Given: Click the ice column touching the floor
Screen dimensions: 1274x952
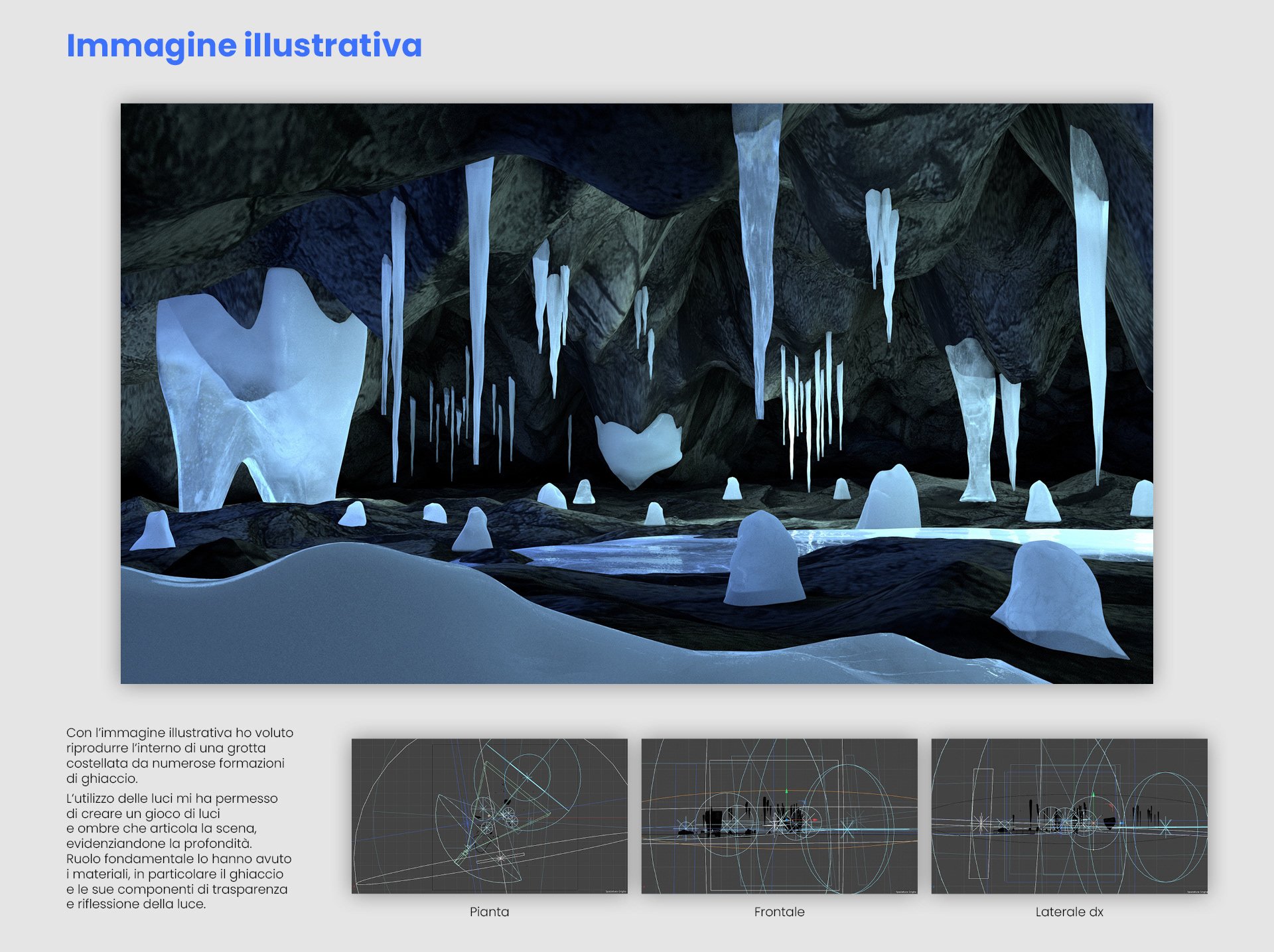Looking at the screenshot, I should coord(975,418).
